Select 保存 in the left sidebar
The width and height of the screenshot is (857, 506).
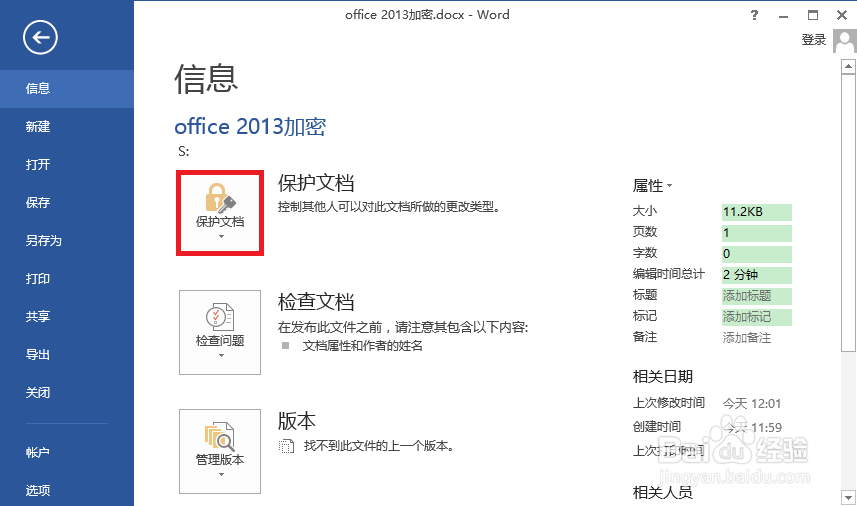coord(67,203)
